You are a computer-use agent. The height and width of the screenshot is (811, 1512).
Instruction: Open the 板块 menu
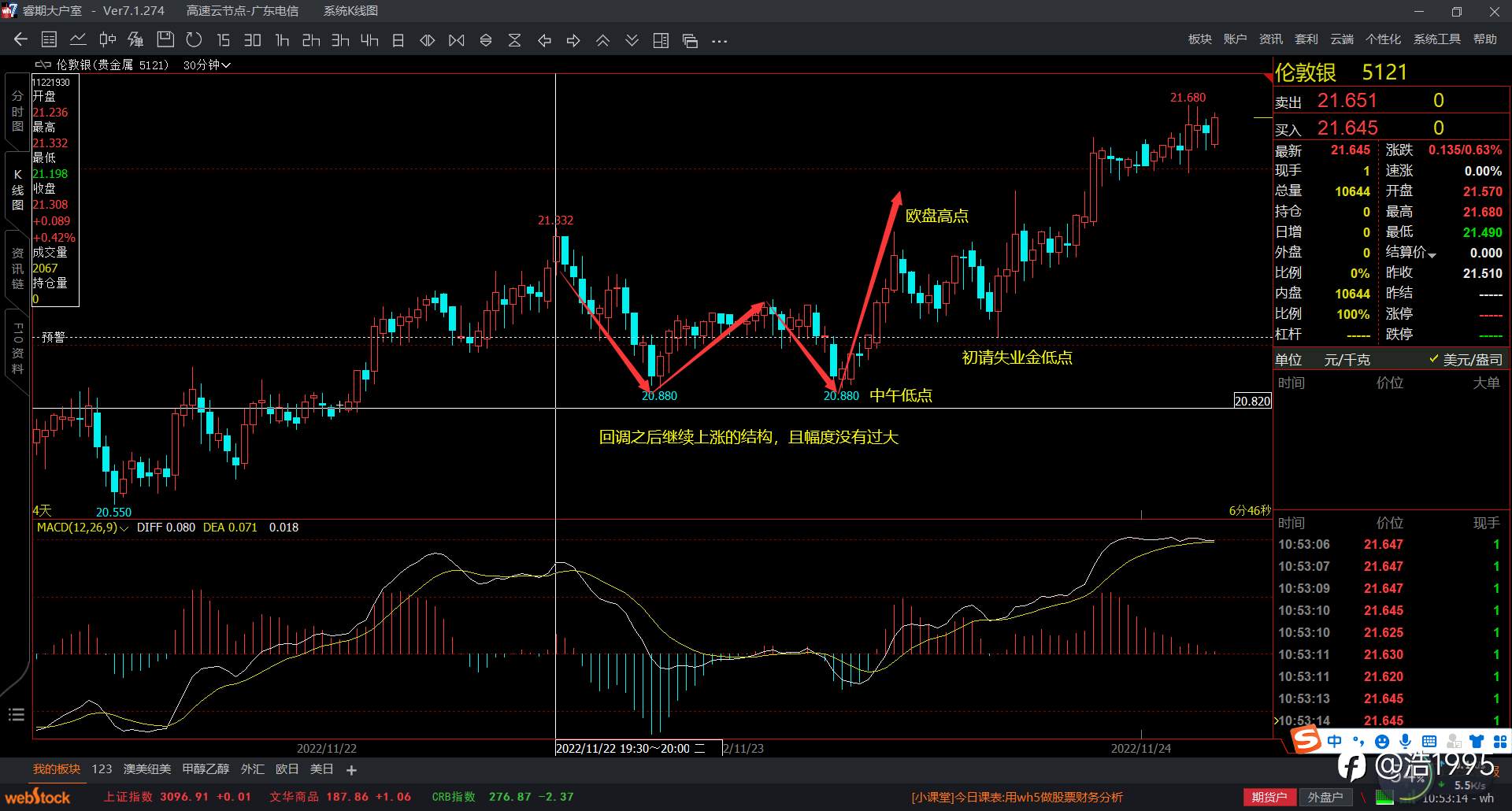coord(1200,39)
